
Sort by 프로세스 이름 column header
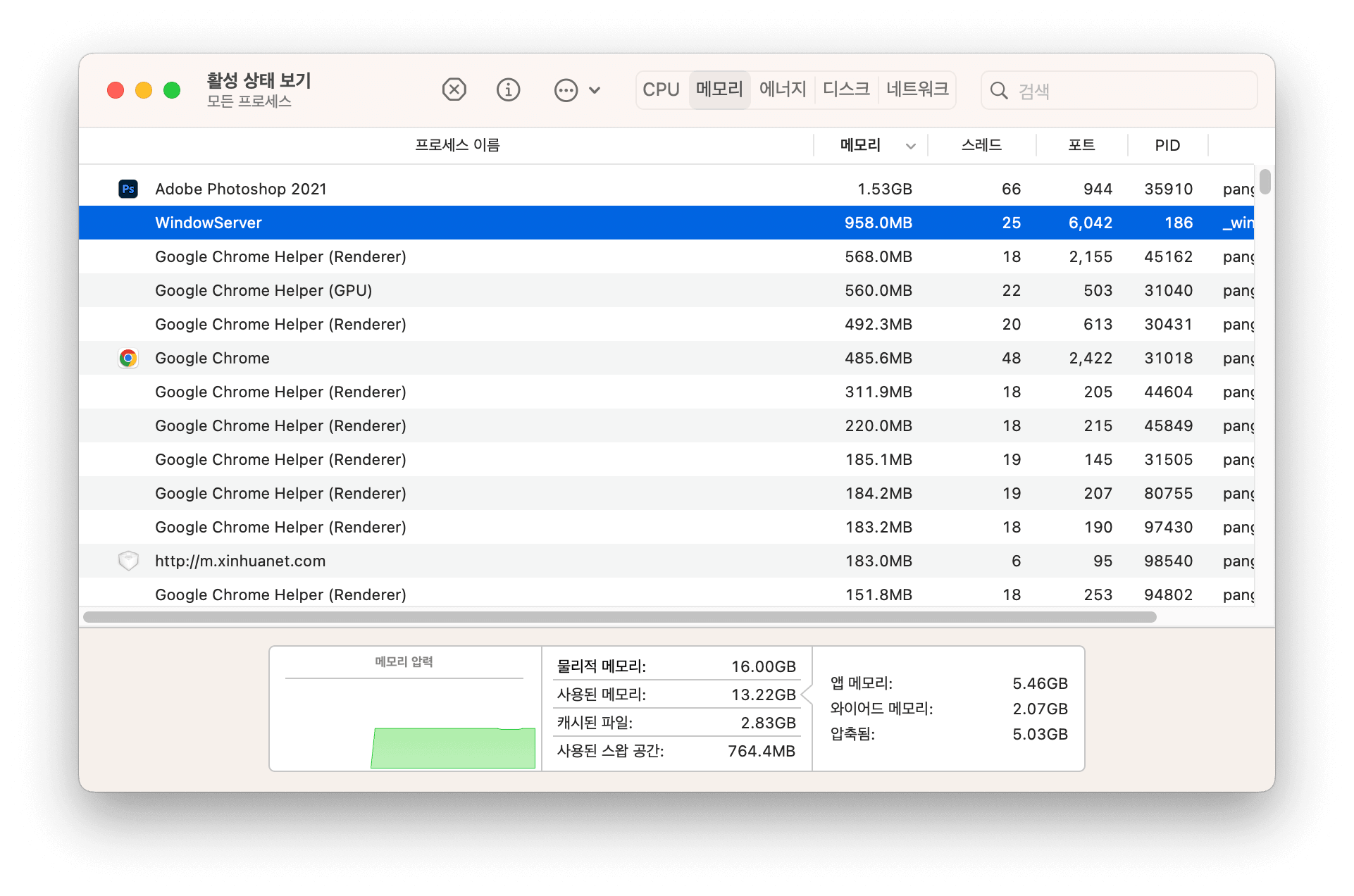point(457,145)
